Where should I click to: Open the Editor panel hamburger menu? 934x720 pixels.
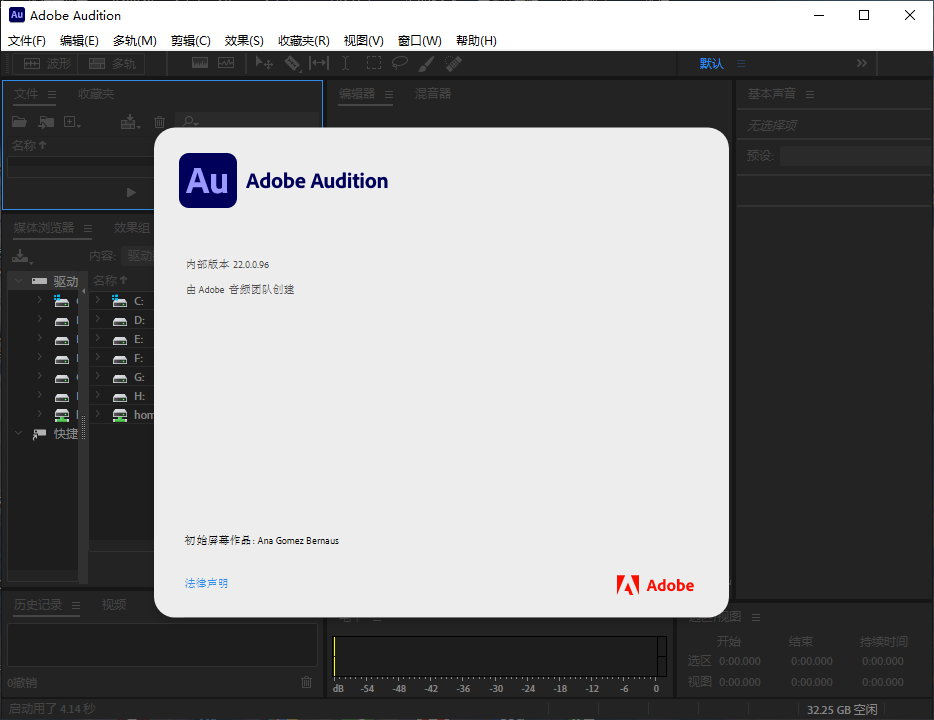click(389, 95)
